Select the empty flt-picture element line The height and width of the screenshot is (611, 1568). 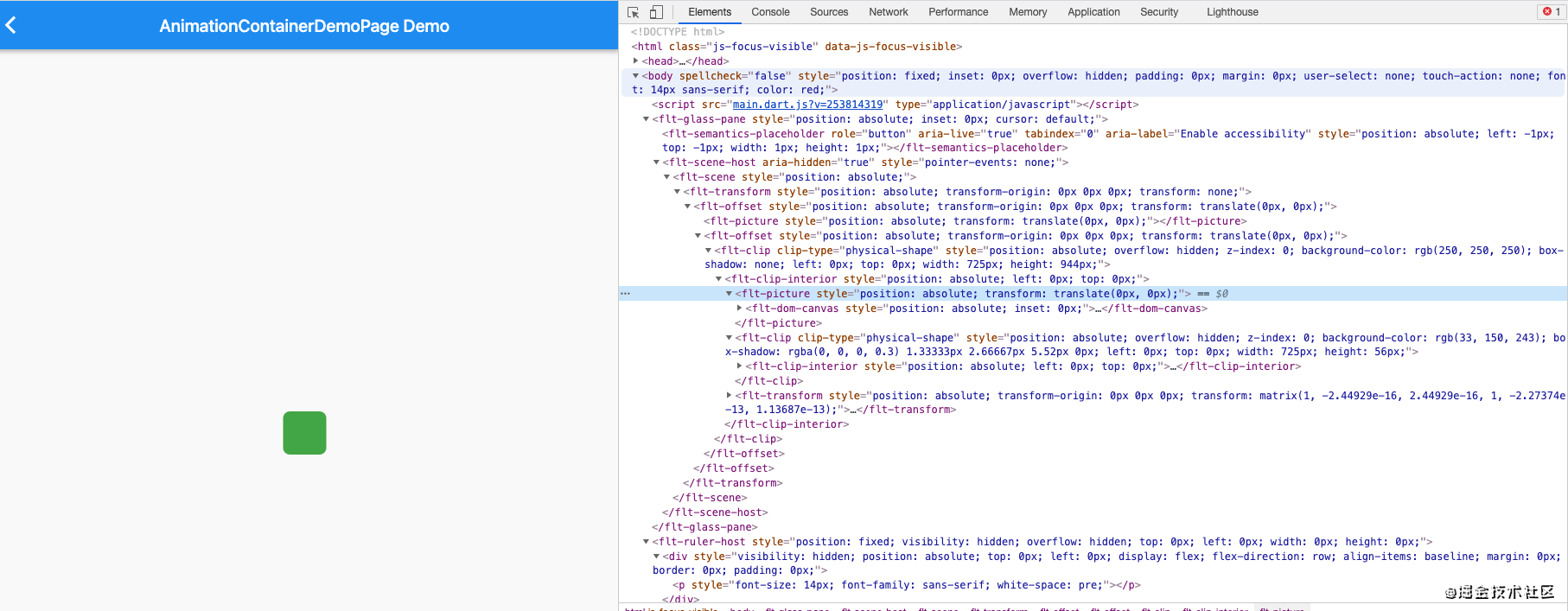pyautogui.click(x=975, y=221)
